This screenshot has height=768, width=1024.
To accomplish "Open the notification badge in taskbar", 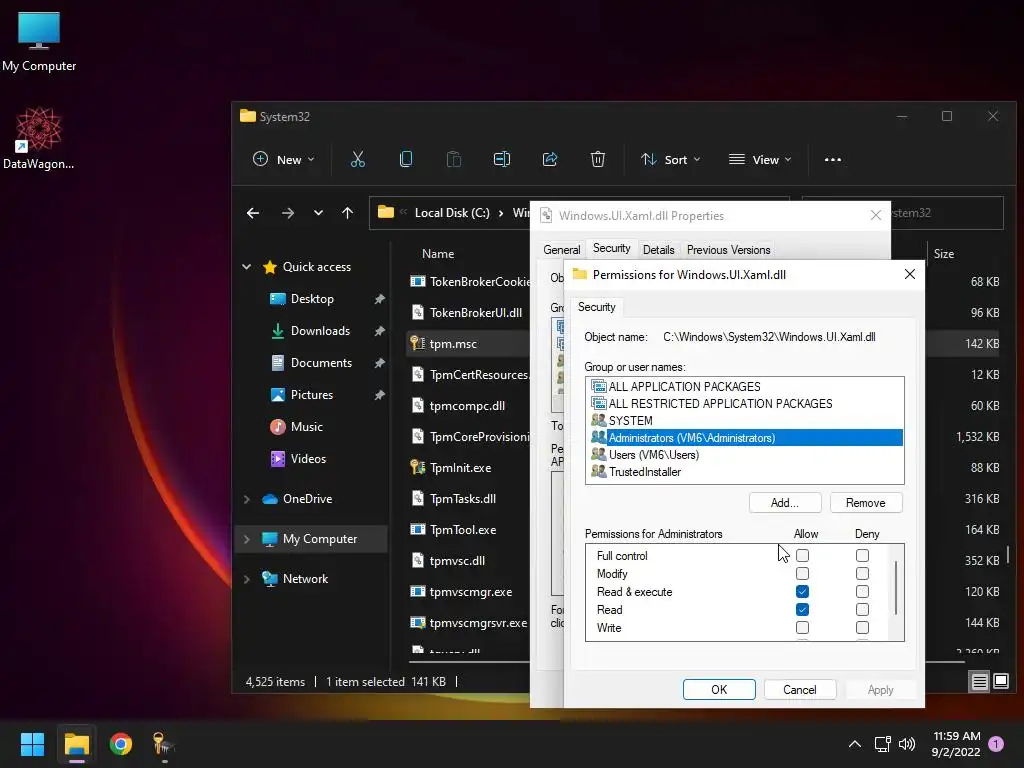I will pyautogui.click(x=996, y=744).
